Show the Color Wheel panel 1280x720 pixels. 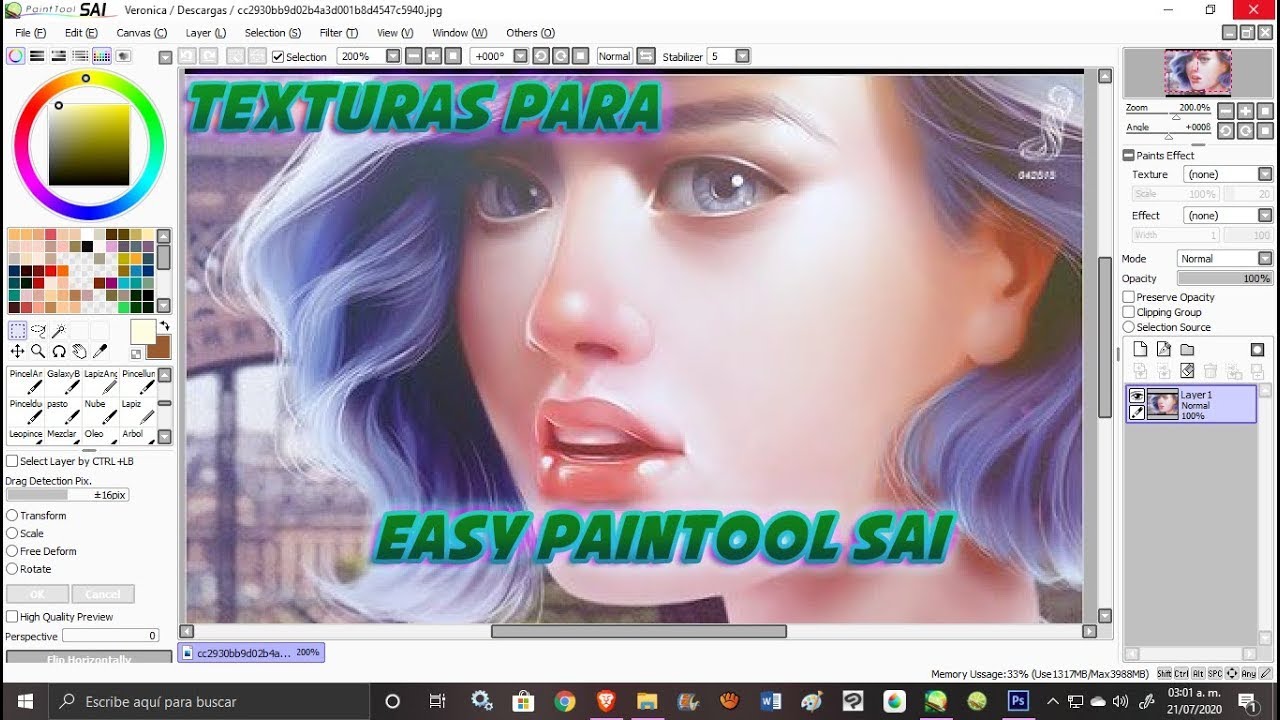click(16, 56)
